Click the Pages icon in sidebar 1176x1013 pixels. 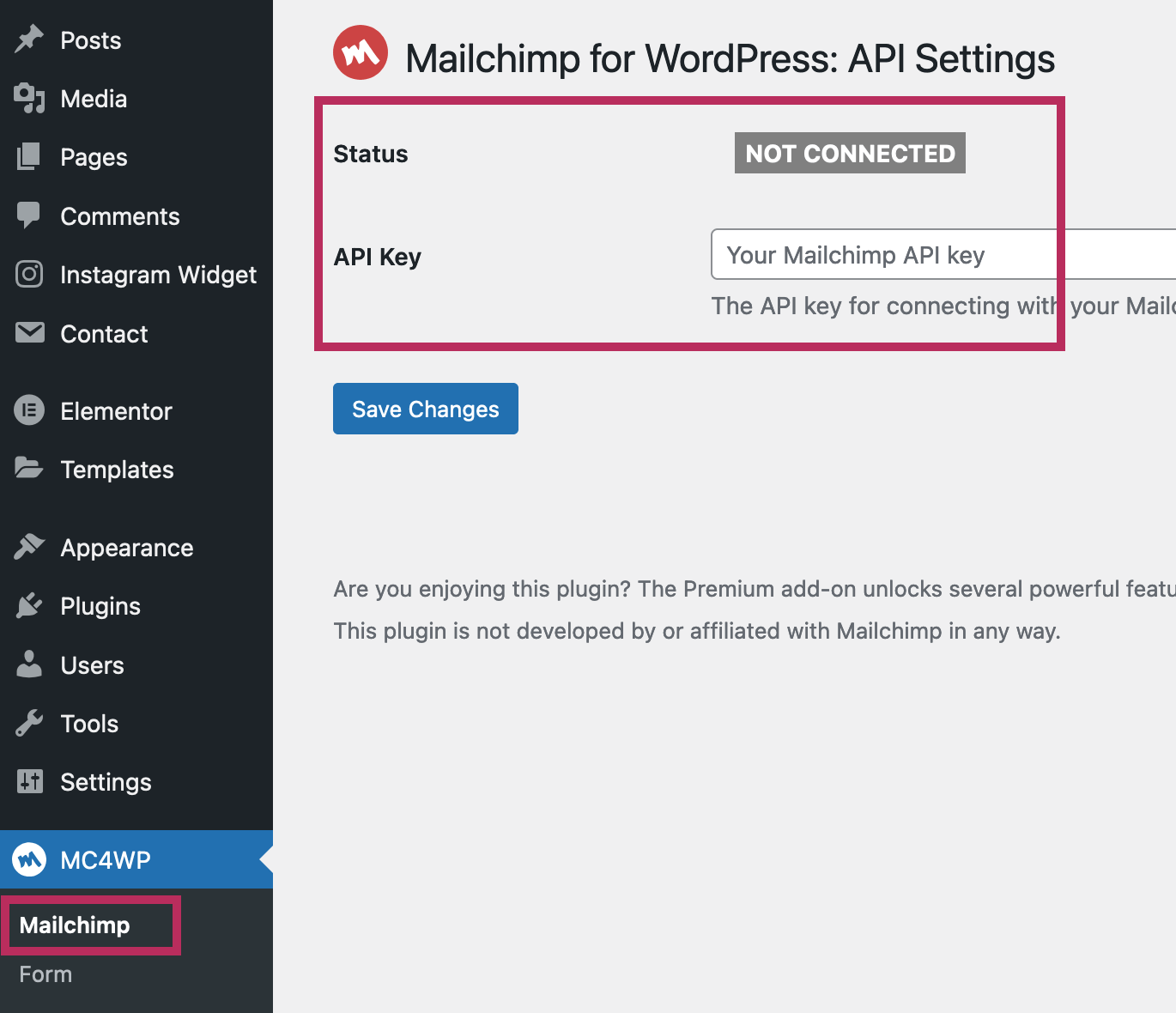pyautogui.click(x=29, y=157)
